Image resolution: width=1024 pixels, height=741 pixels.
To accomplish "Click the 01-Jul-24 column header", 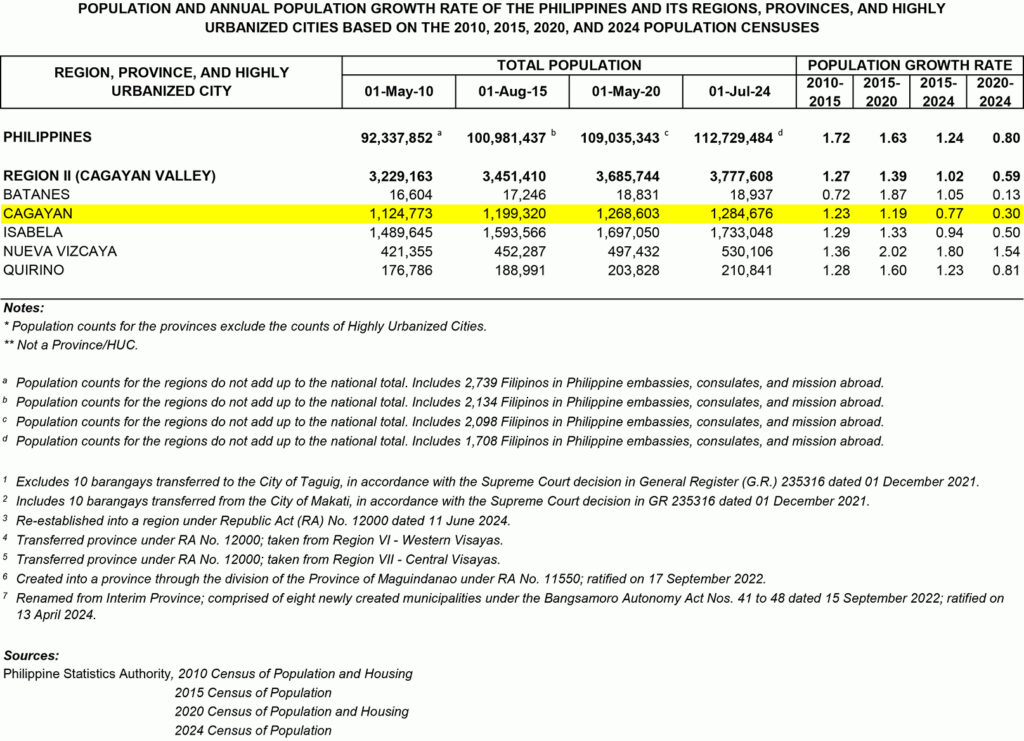I will click(x=739, y=92).
